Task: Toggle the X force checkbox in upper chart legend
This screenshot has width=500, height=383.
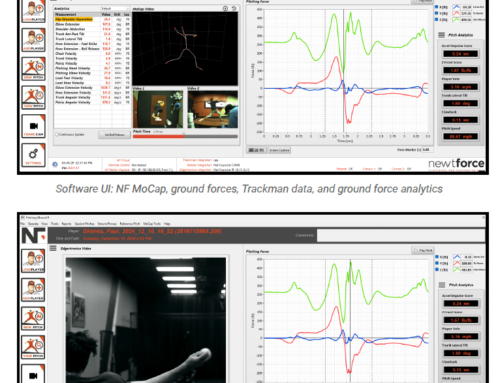Action: click(437, 7)
